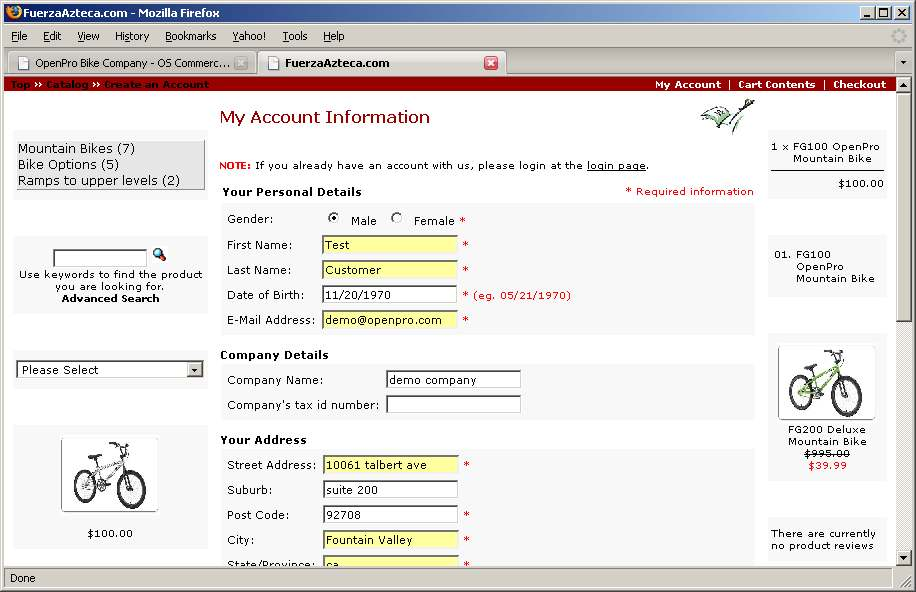Open the tab list dropdown arrow
Screen dimensions: 916x592
point(903,63)
